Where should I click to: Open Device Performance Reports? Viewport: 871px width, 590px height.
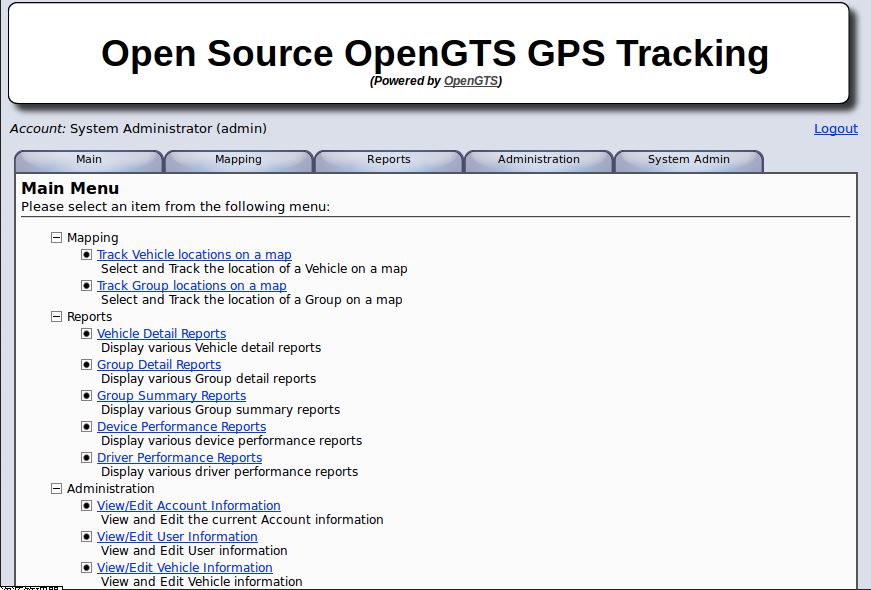[181, 427]
